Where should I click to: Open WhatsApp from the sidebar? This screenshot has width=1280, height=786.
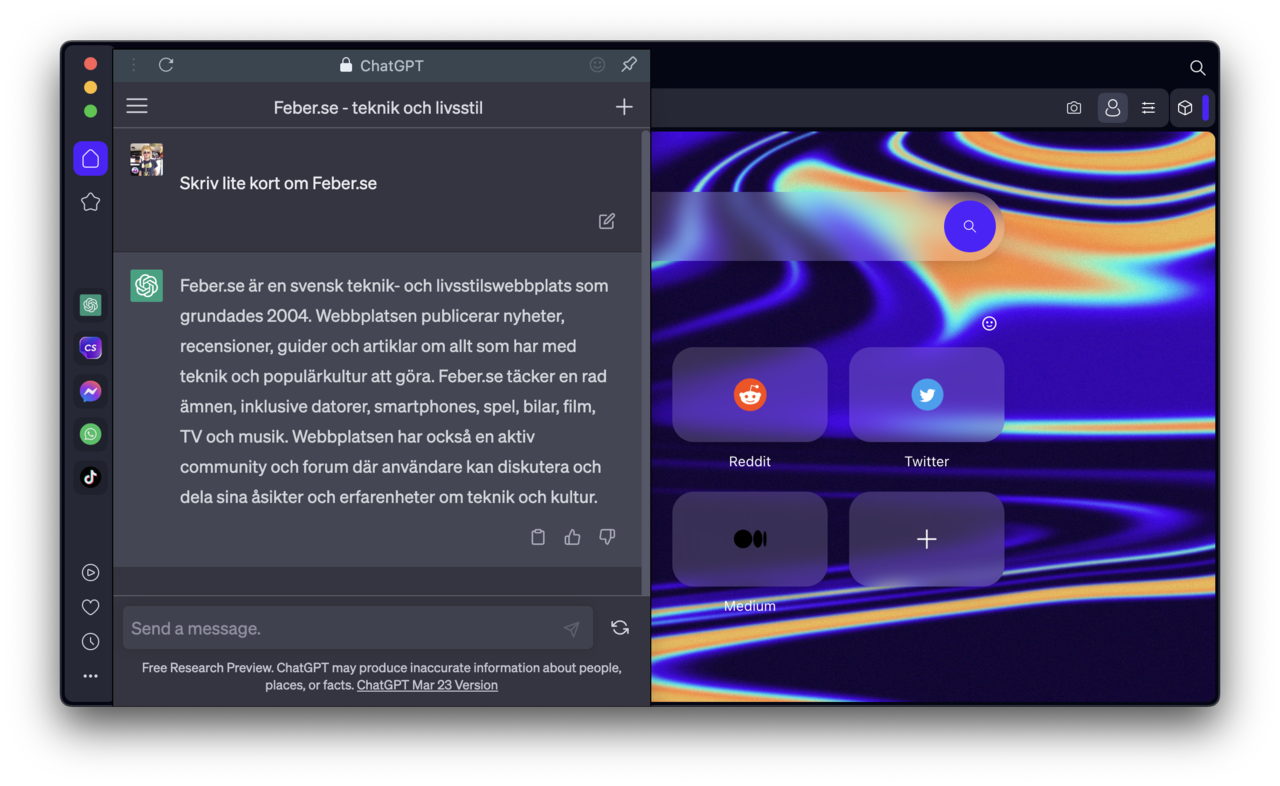click(x=91, y=434)
